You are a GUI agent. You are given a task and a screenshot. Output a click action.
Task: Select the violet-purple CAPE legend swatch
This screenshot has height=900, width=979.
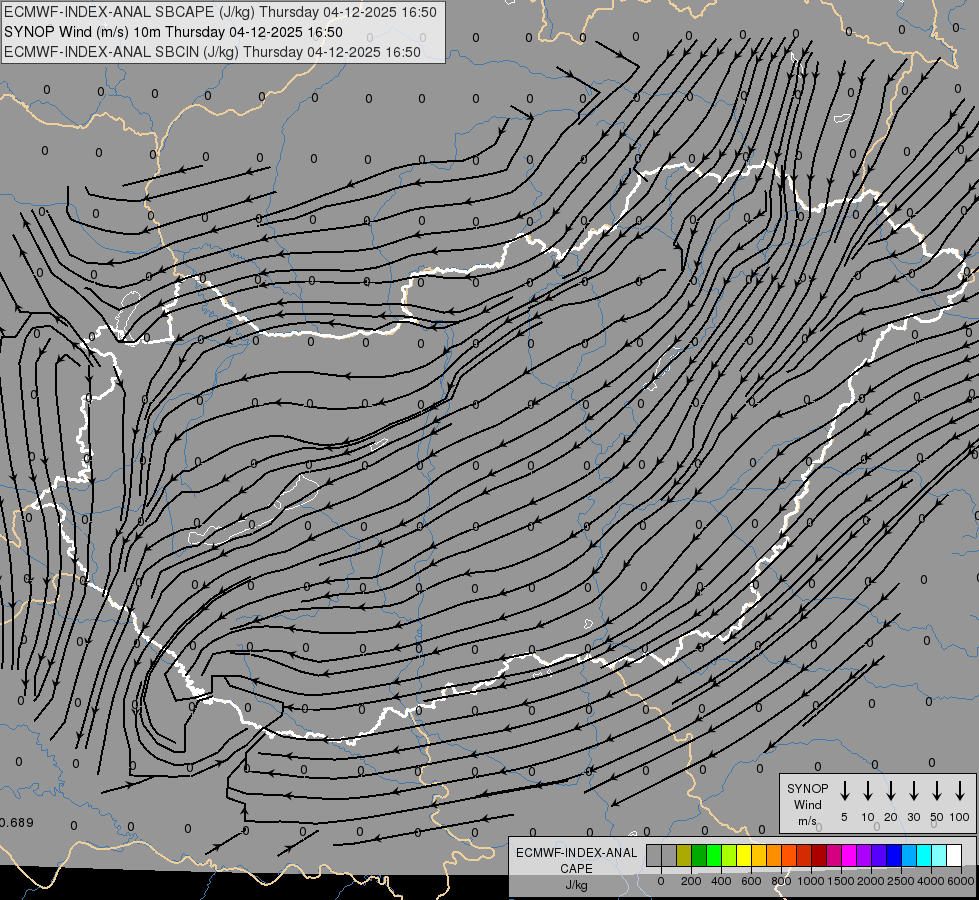pos(864,855)
